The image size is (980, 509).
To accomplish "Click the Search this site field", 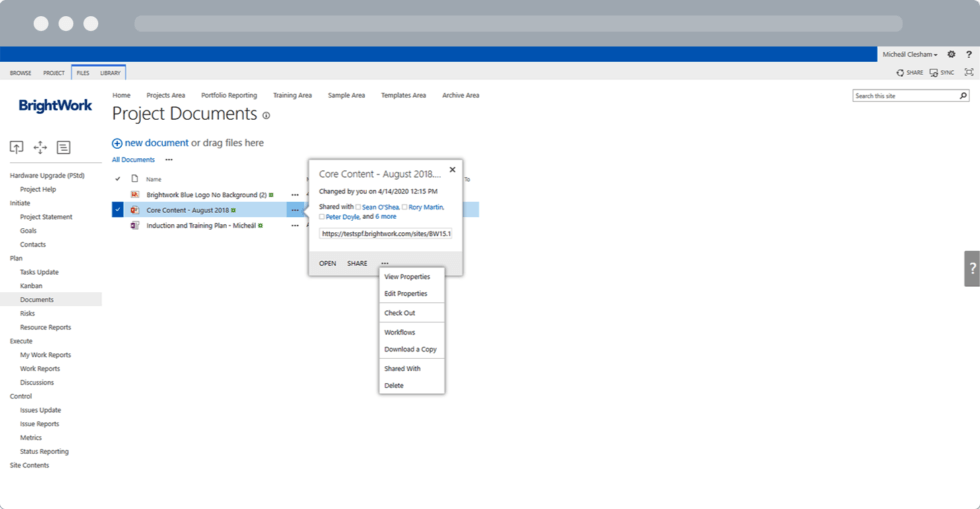I will point(905,96).
